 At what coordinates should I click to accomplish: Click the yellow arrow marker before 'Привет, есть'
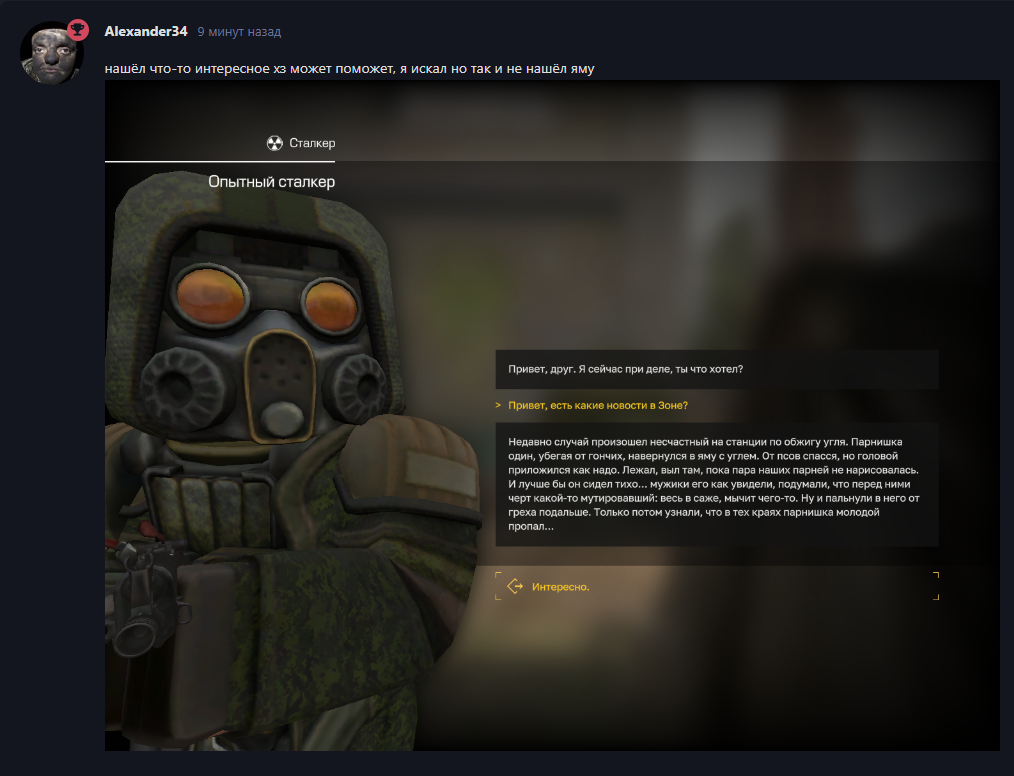tap(498, 405)
